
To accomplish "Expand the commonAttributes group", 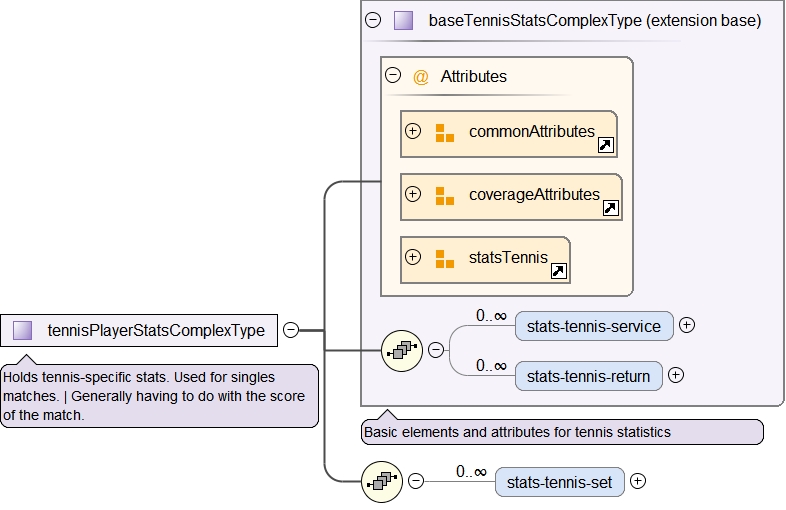I will [413, 131].
